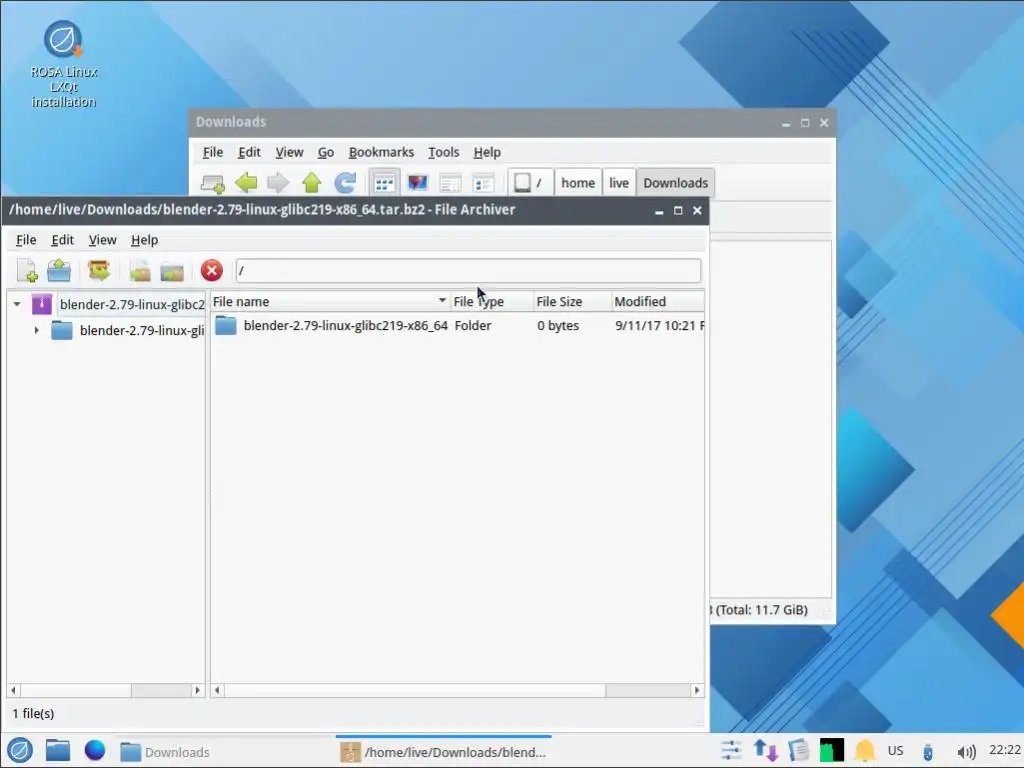Click the tree pane scroll-right arrow
The image size is (1024, 768).
point(198,690)
